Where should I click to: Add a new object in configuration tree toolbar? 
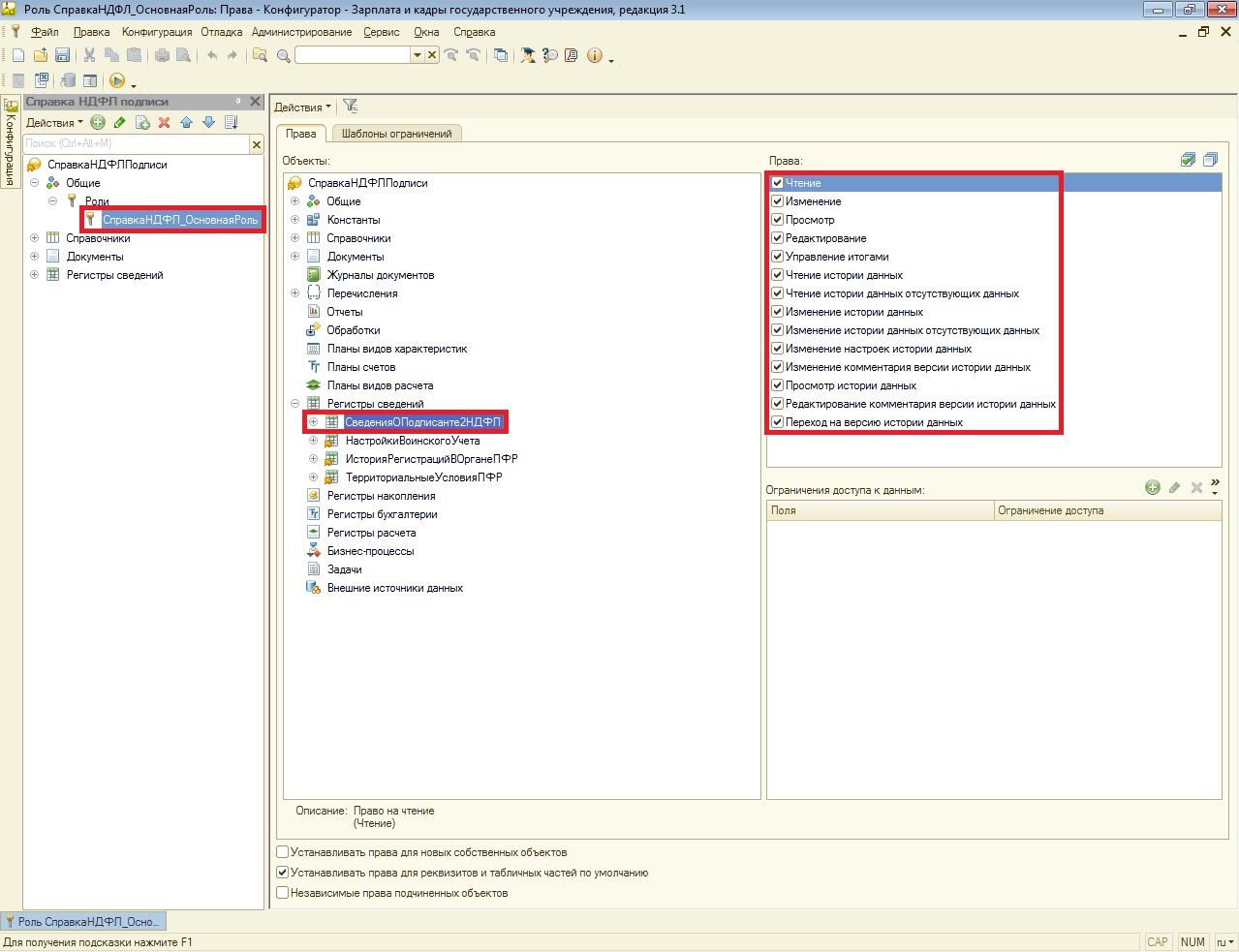98,122
